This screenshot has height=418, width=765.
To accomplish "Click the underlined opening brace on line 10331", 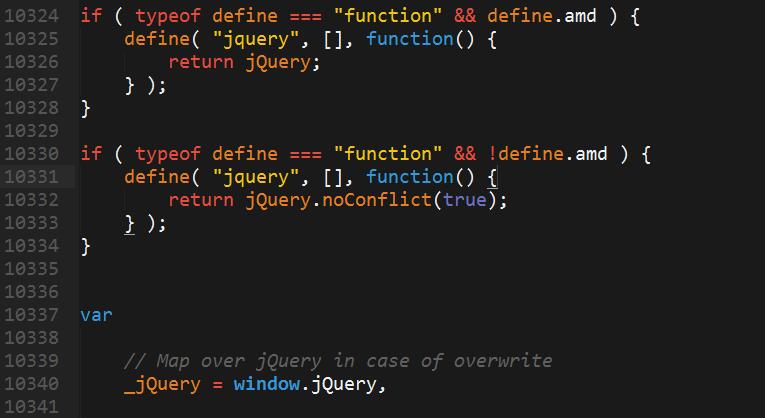I will point(492,178).
